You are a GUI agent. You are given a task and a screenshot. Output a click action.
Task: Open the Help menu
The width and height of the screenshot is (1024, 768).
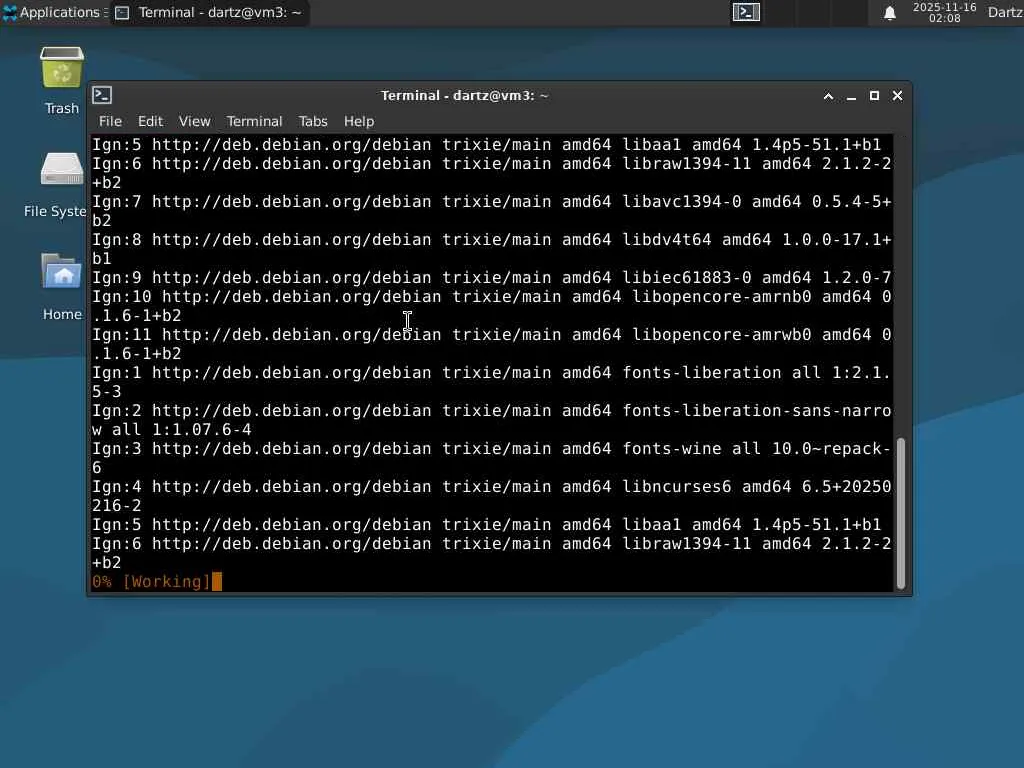tap(359, 121)
